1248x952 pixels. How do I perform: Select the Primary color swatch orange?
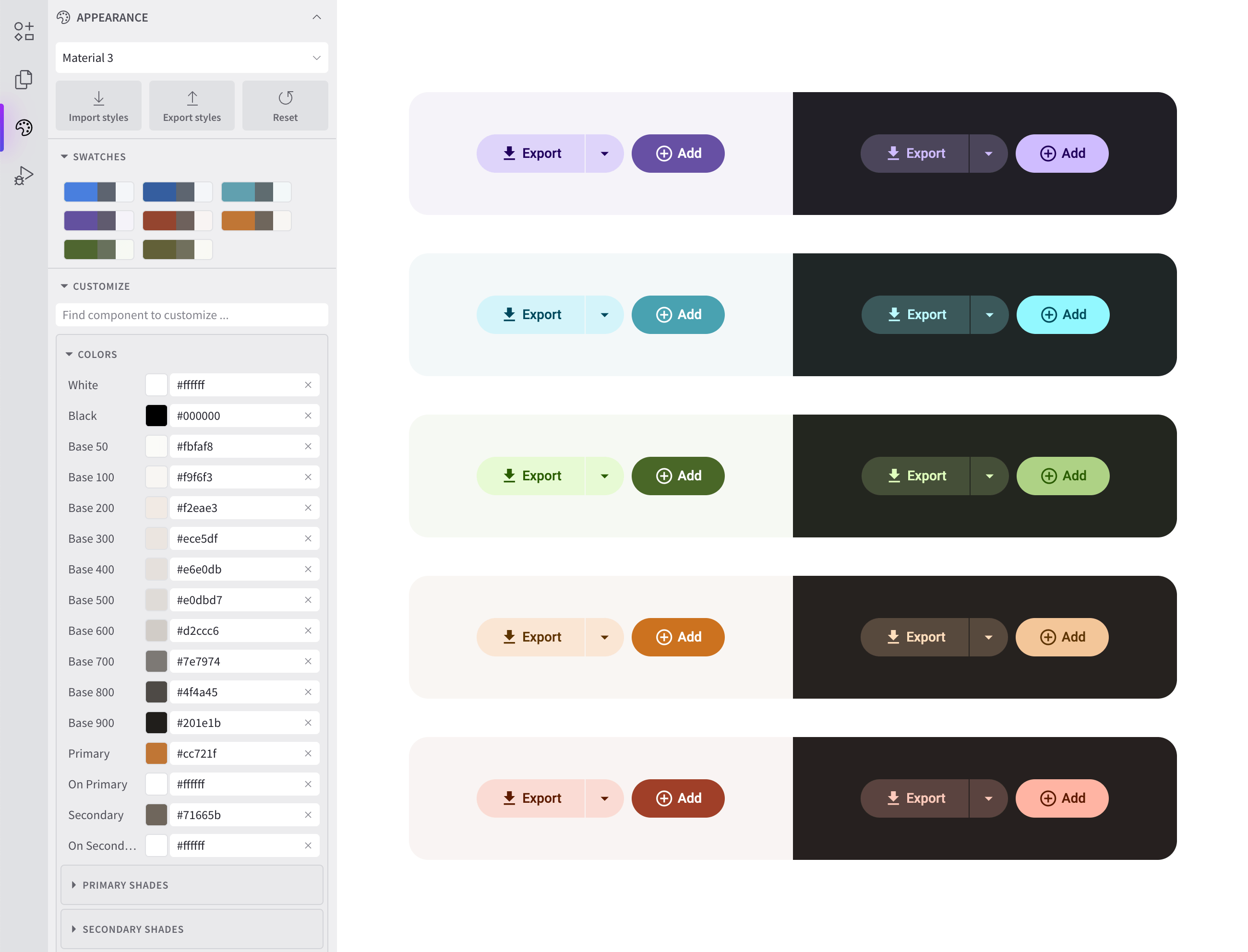click(x=157, y=753)
